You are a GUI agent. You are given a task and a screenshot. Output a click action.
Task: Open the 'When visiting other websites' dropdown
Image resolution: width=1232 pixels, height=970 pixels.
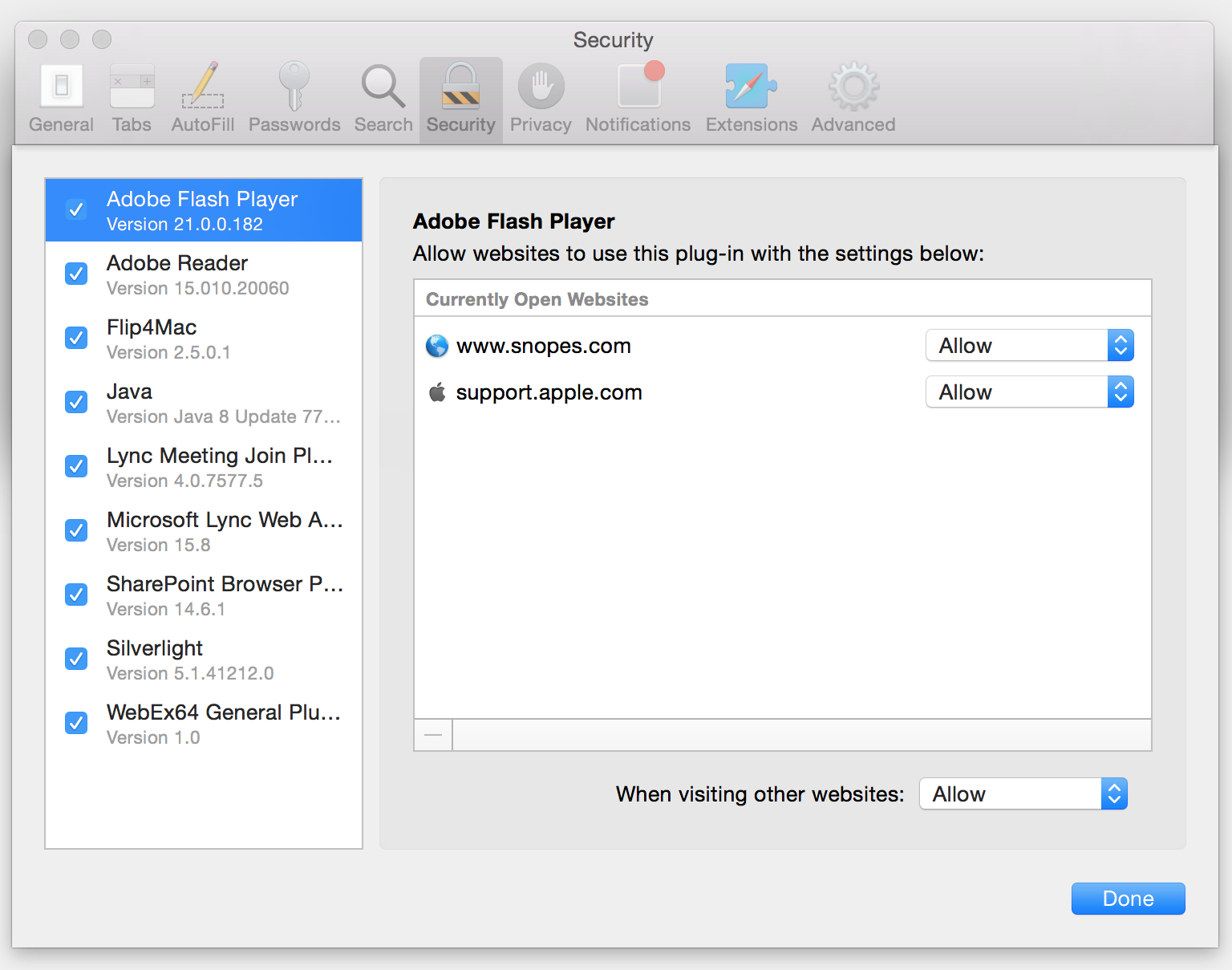tap(1023, 794)
